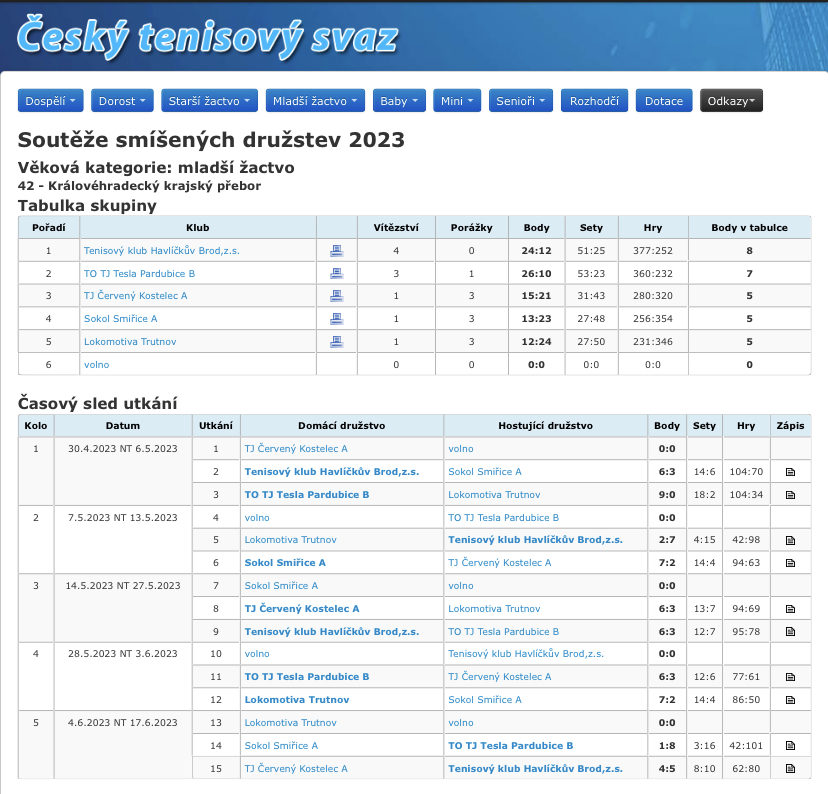Open the dark Odkazy dropdown
The image size is (828, 794).
pyautogui.click(x=731, y=101)
